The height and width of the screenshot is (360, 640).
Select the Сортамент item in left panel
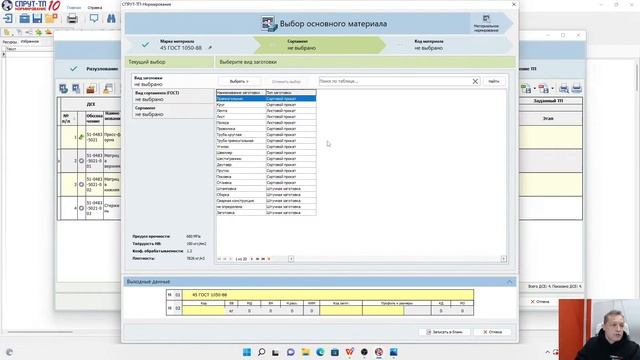(173, 111)
